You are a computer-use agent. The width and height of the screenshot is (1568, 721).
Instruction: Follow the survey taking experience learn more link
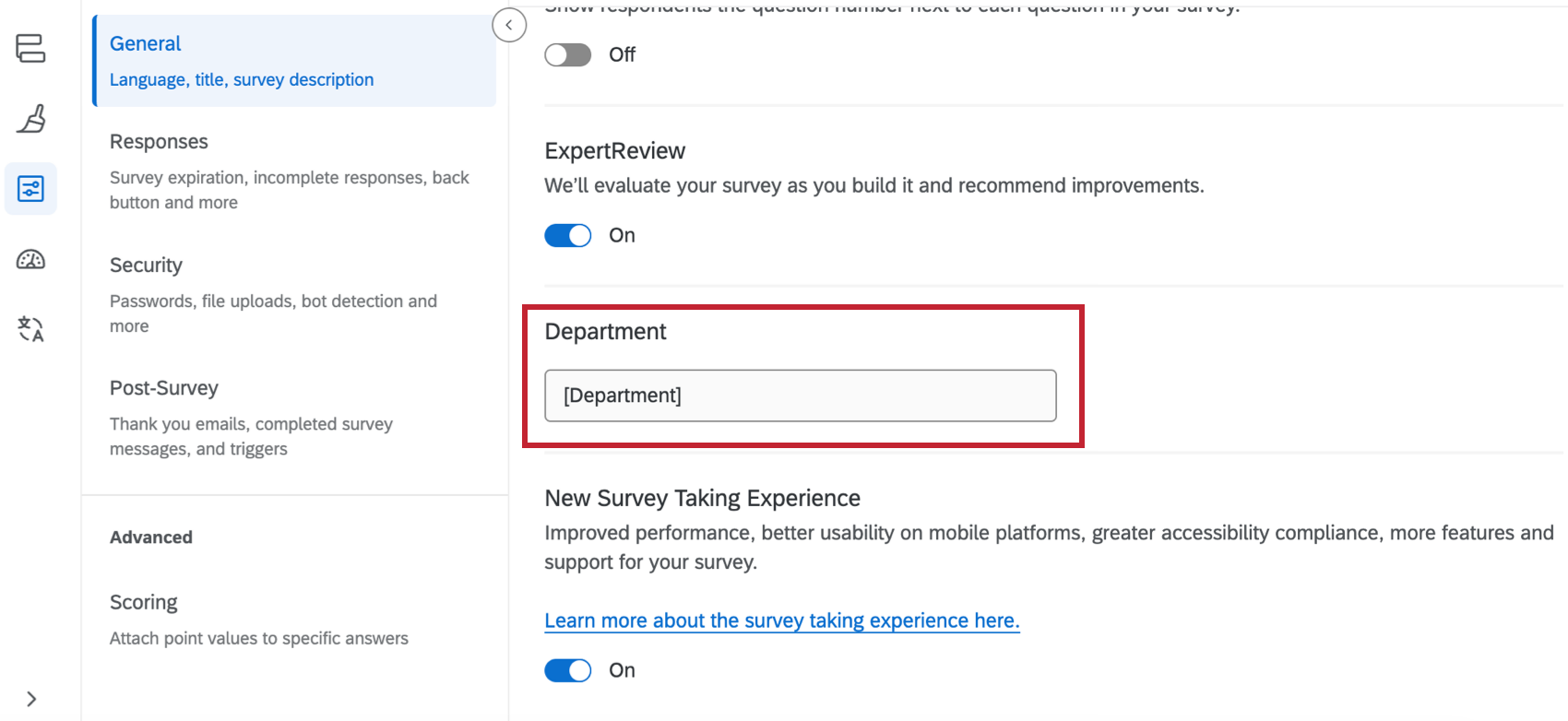coord(782,621)
